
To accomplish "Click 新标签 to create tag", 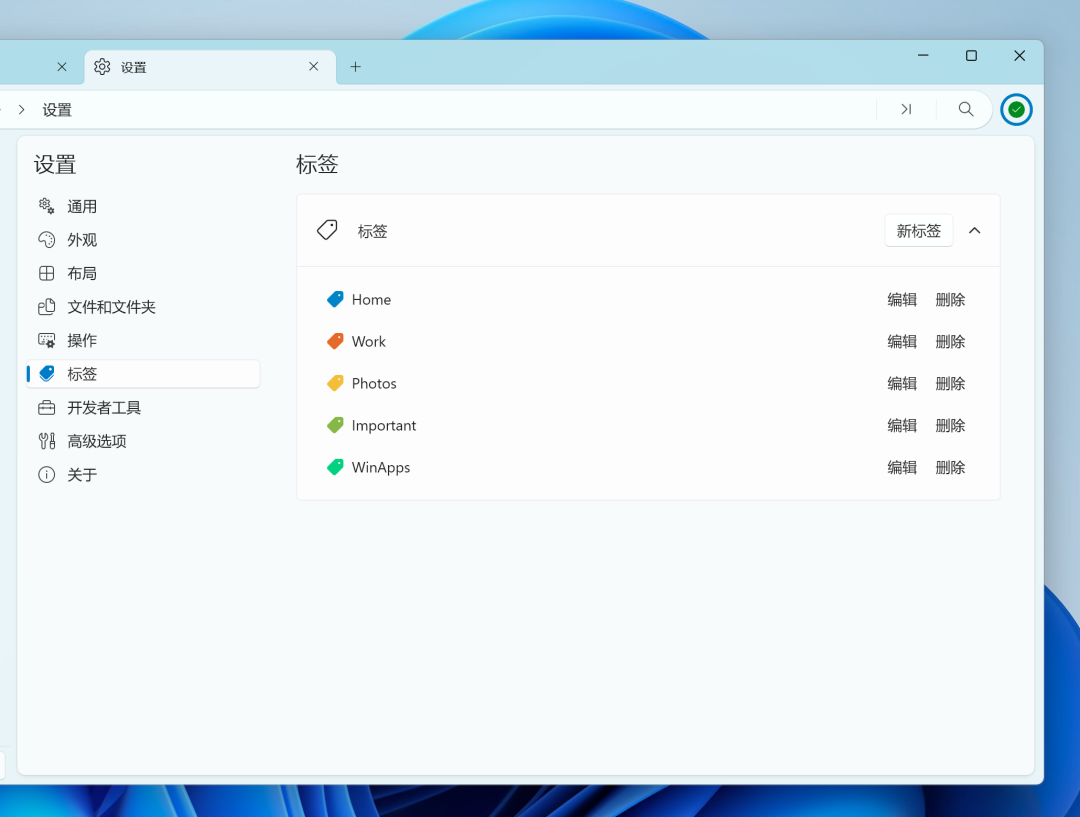I will click(x=919, y=231).
